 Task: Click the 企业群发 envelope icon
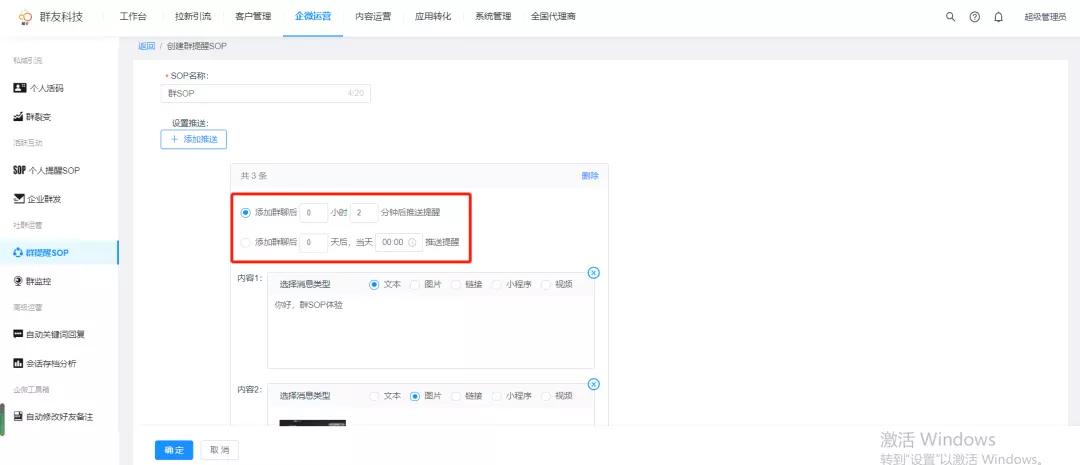coord(19,198)
